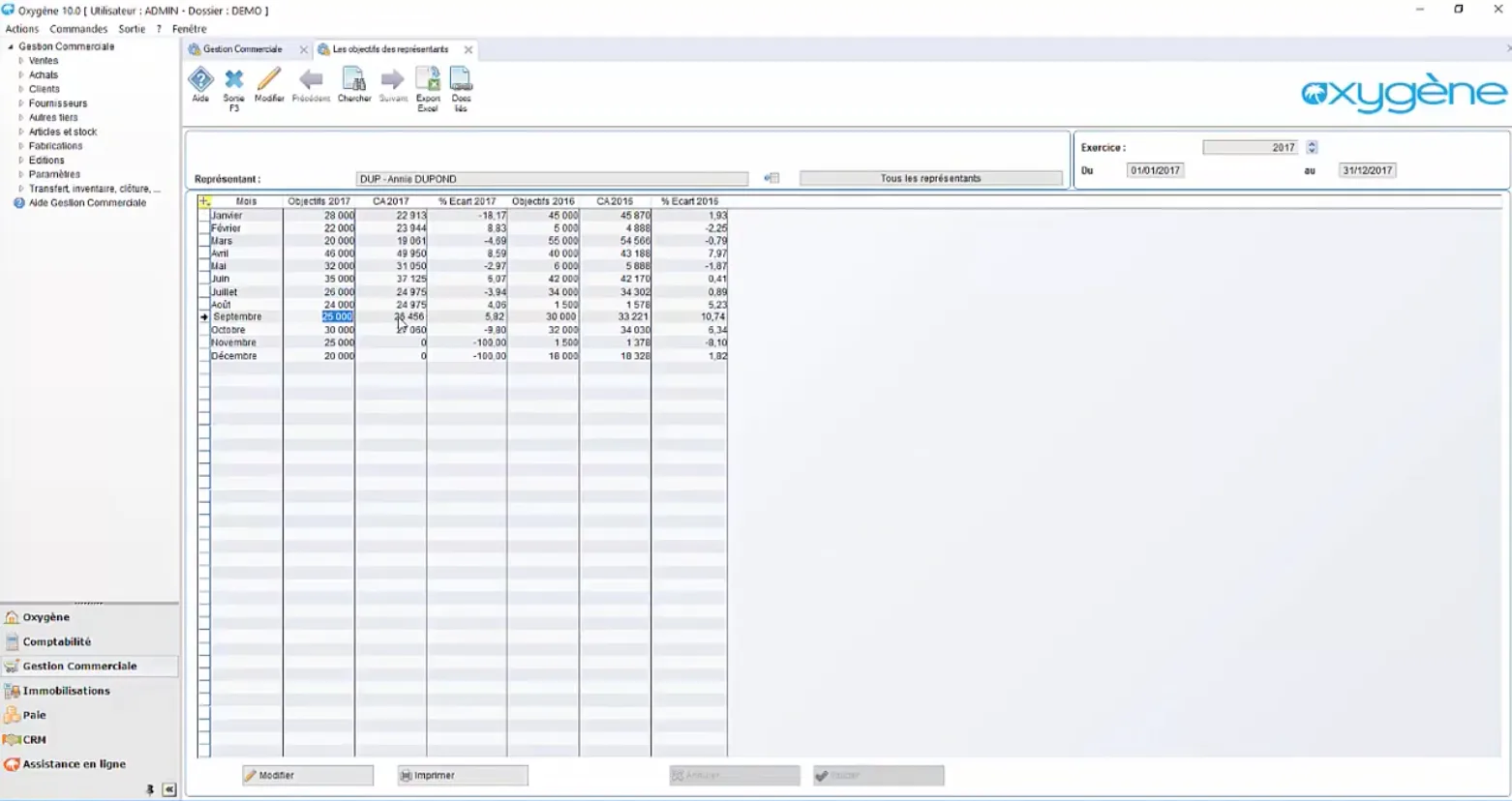
Task: Click the Imprimer button
Action: (463, 775)
